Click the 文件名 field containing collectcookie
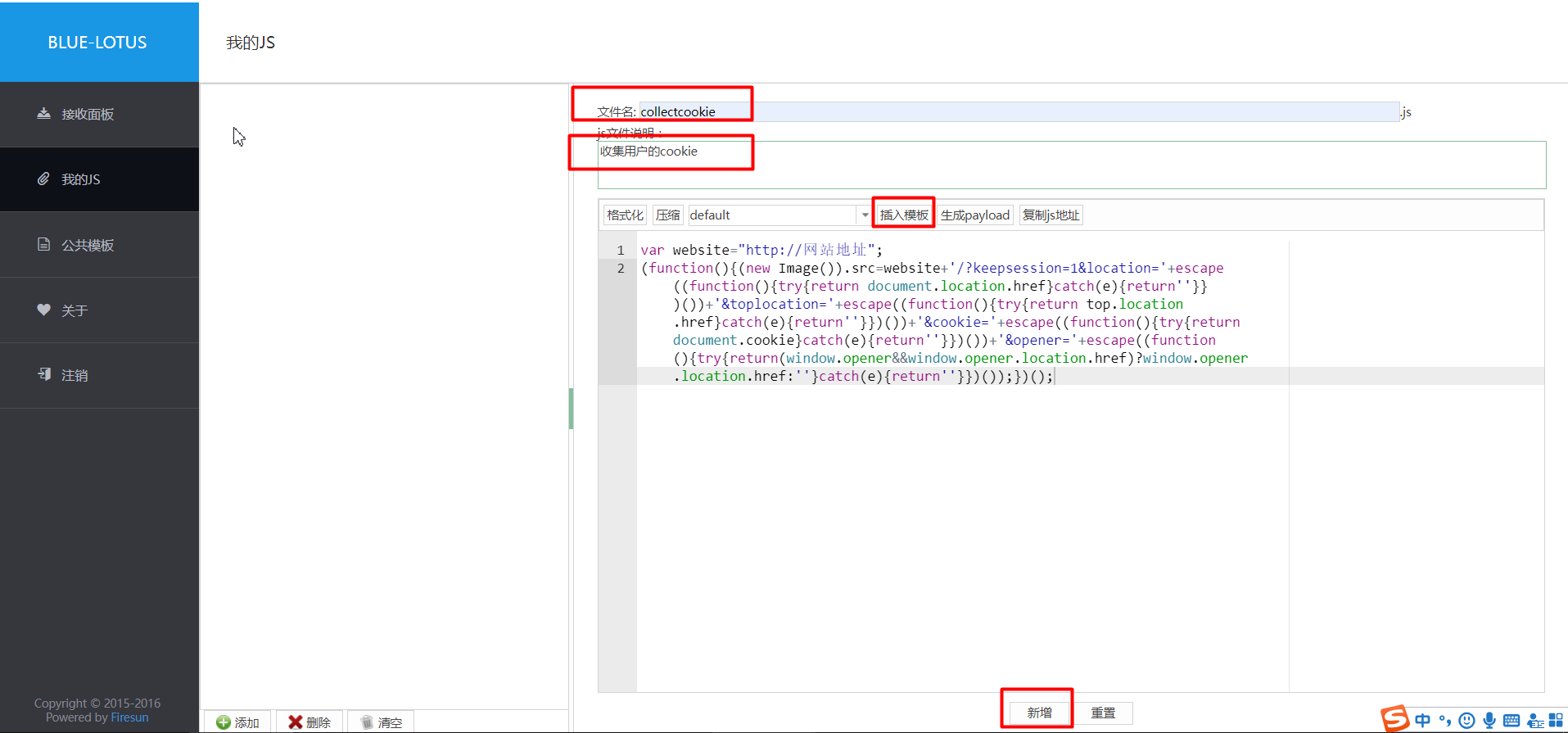 [1019, 111]
